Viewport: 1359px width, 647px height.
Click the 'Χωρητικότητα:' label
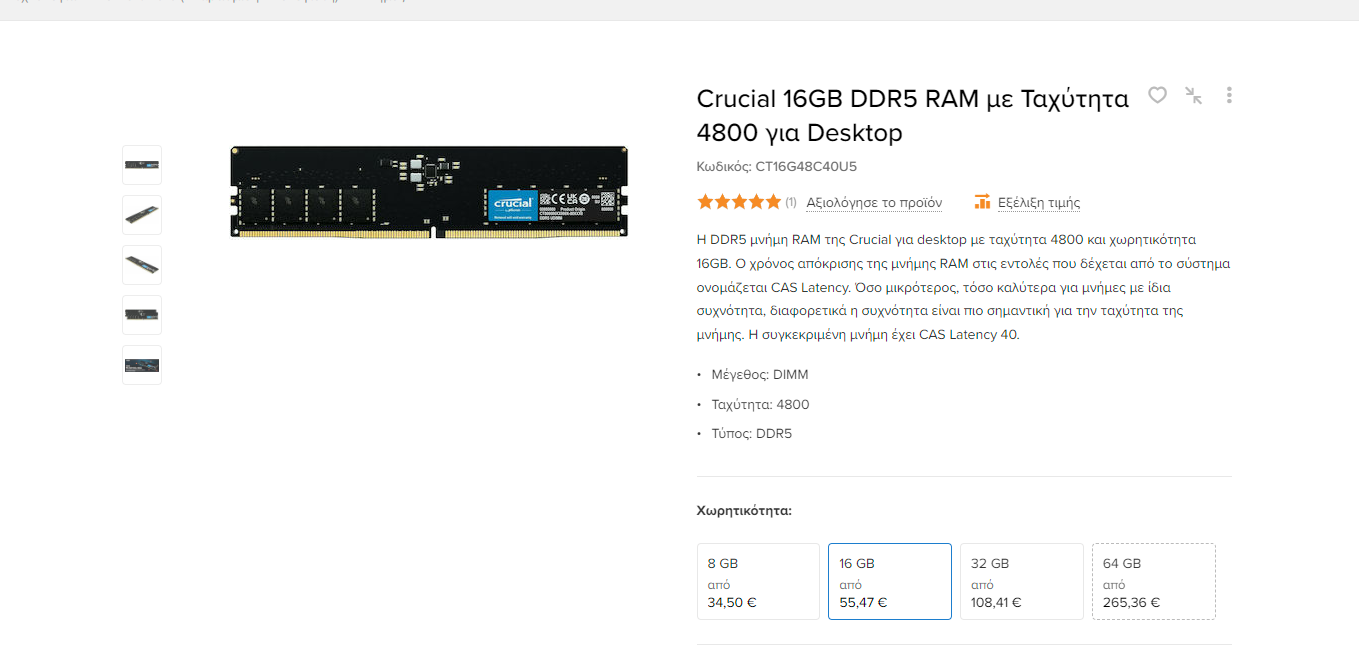coord(744,511)
